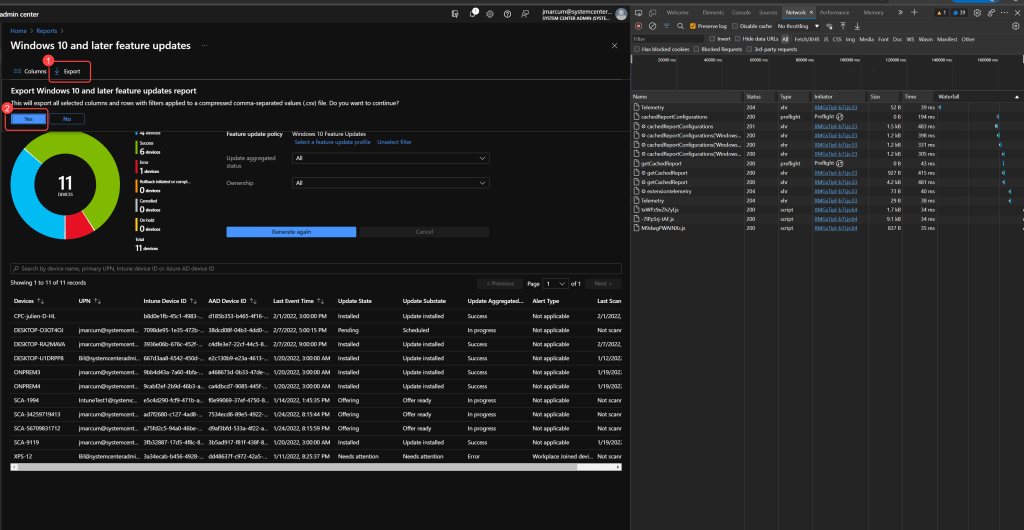The width and height of the screenshot is (1024, 530).
Task: Open the Columns chooser
Action: point(30,72)
